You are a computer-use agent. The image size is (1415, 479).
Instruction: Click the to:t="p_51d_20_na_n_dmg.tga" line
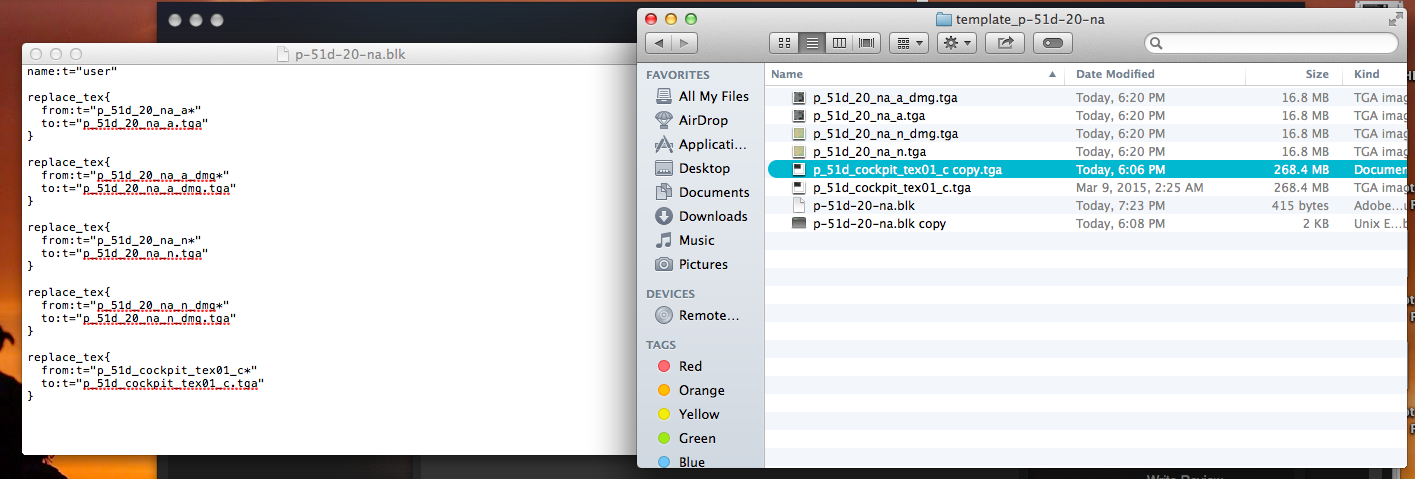click(x=138, y=319)
